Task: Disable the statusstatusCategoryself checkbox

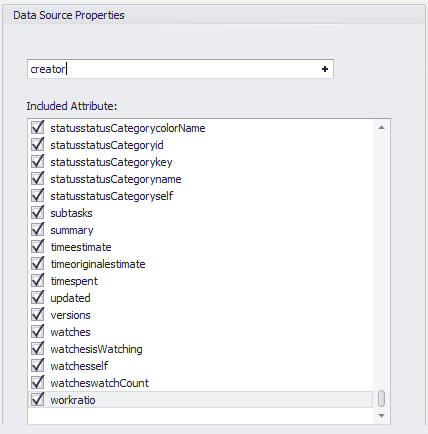Action: click(37, 195)
